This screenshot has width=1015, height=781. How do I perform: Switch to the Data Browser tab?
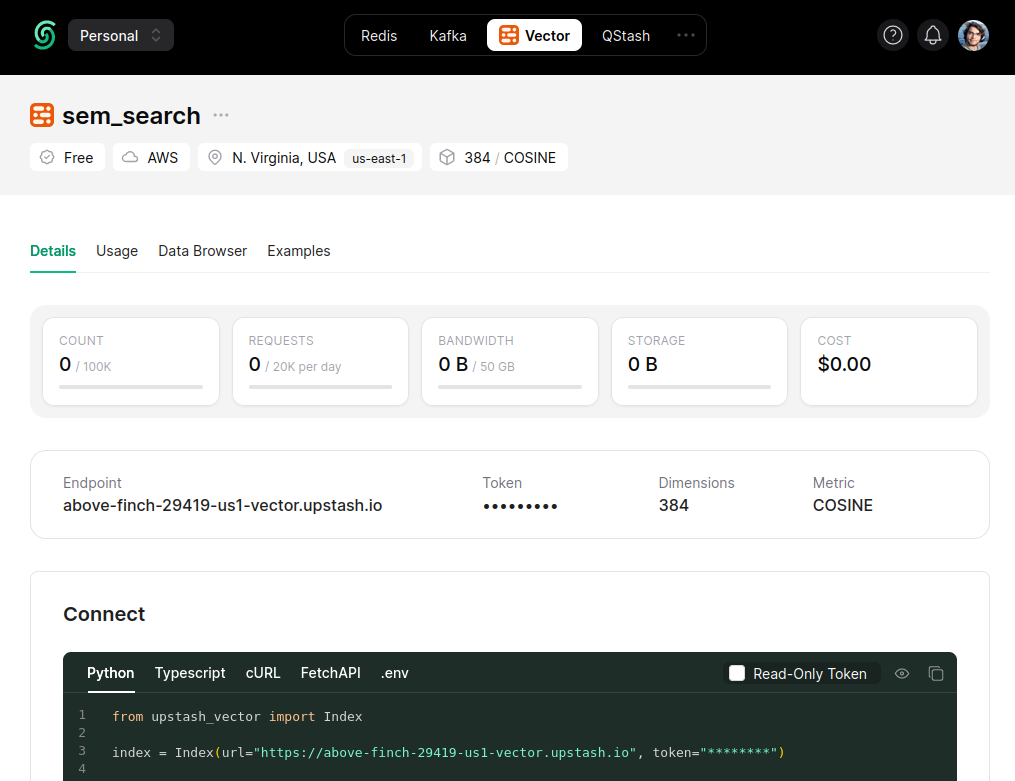tap(202, 251)
